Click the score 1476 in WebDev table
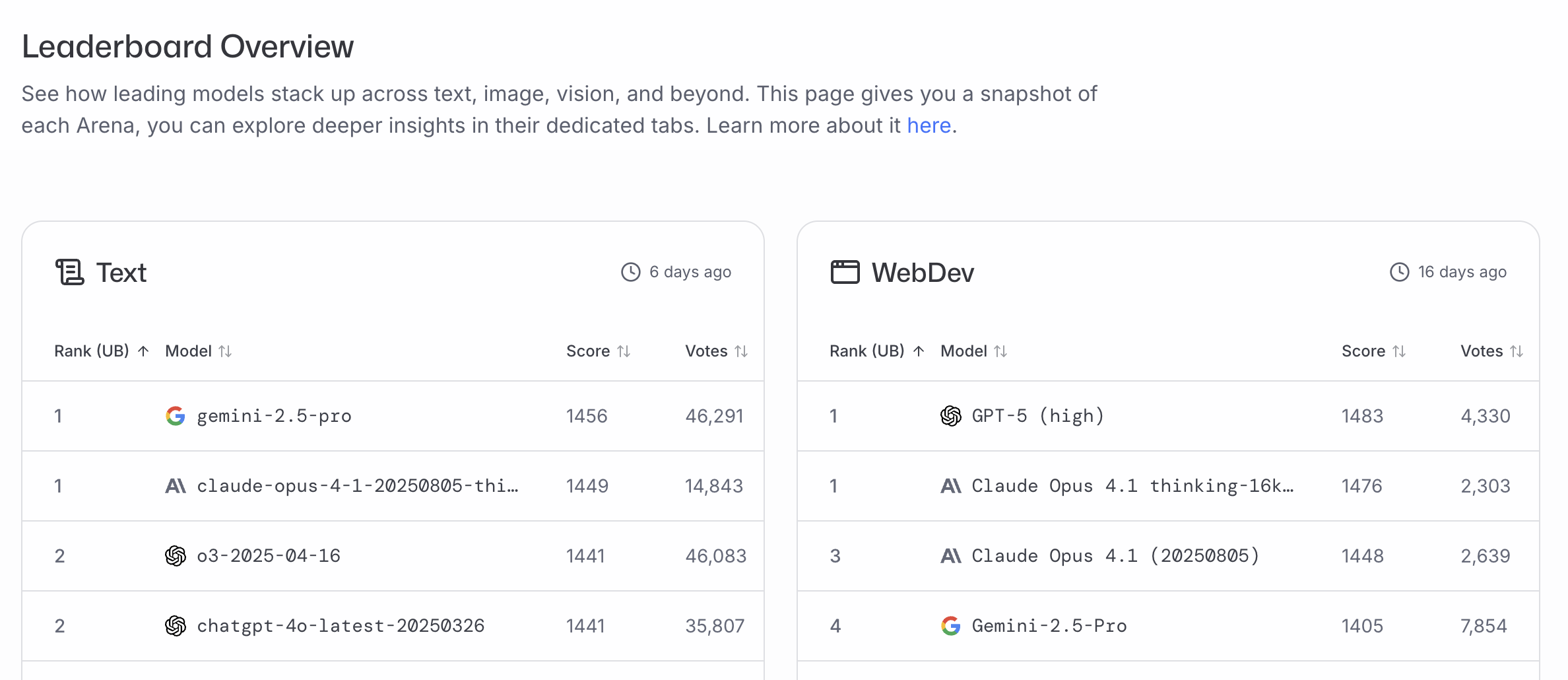The height and width of the screenshot is (680, 1568). [1361, 486]
